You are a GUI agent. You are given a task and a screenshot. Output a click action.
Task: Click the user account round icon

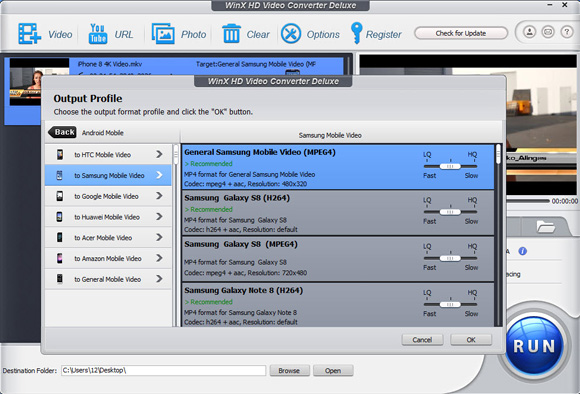click(529, 32)
